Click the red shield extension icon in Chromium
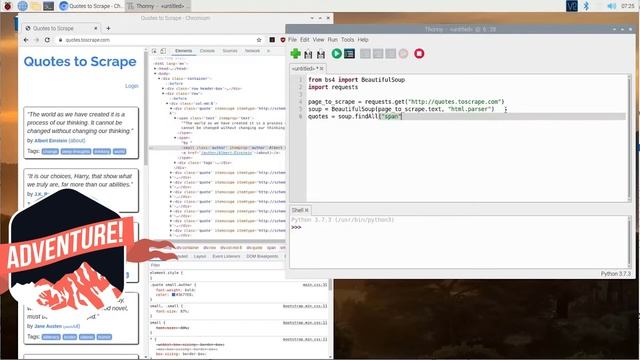 pos(282,40)
